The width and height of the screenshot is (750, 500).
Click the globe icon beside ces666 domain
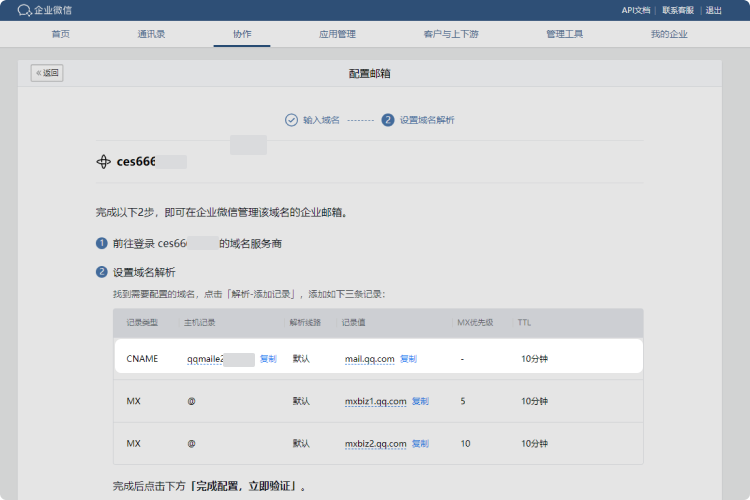click(x=103, y=162)
